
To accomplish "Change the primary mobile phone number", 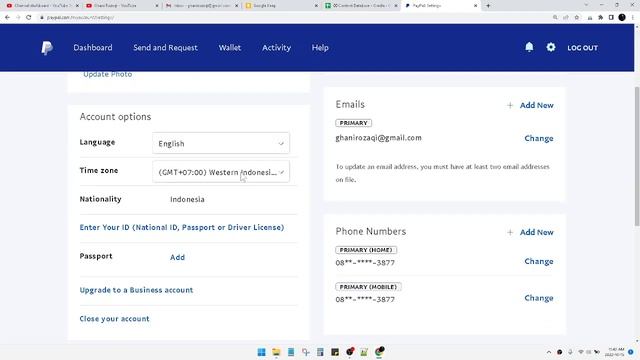I will pyautogui.click(x=539, y=298).
